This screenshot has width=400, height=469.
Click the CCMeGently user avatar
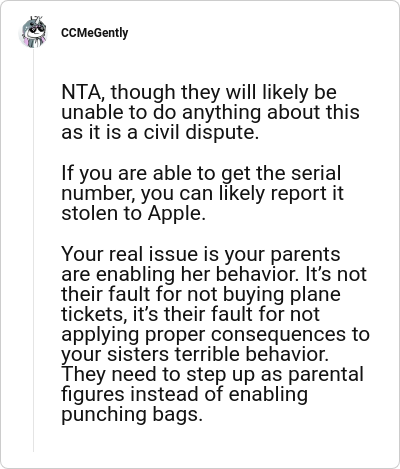pos(33,32)
